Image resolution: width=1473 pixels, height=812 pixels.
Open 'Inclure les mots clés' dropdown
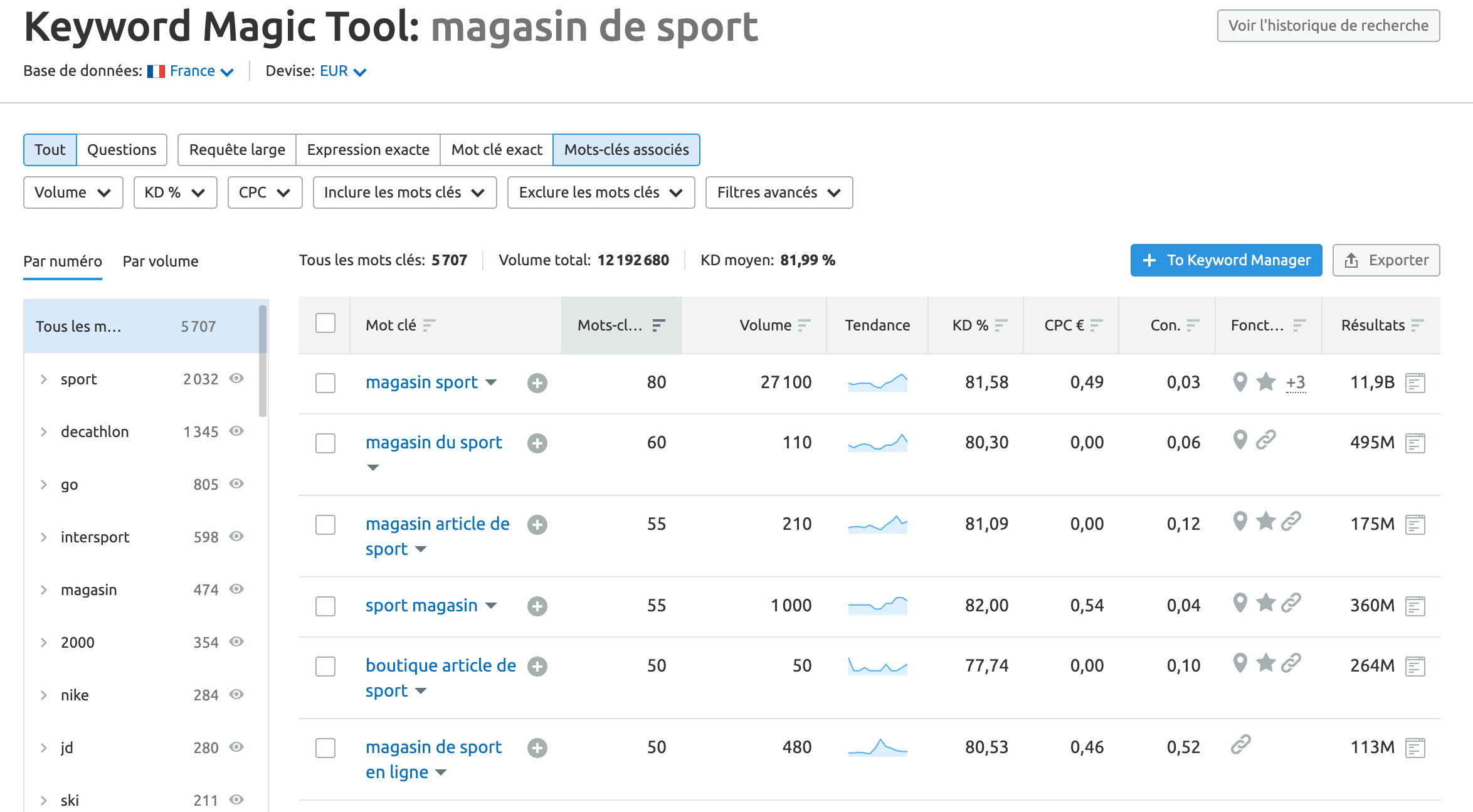[404, 192]
